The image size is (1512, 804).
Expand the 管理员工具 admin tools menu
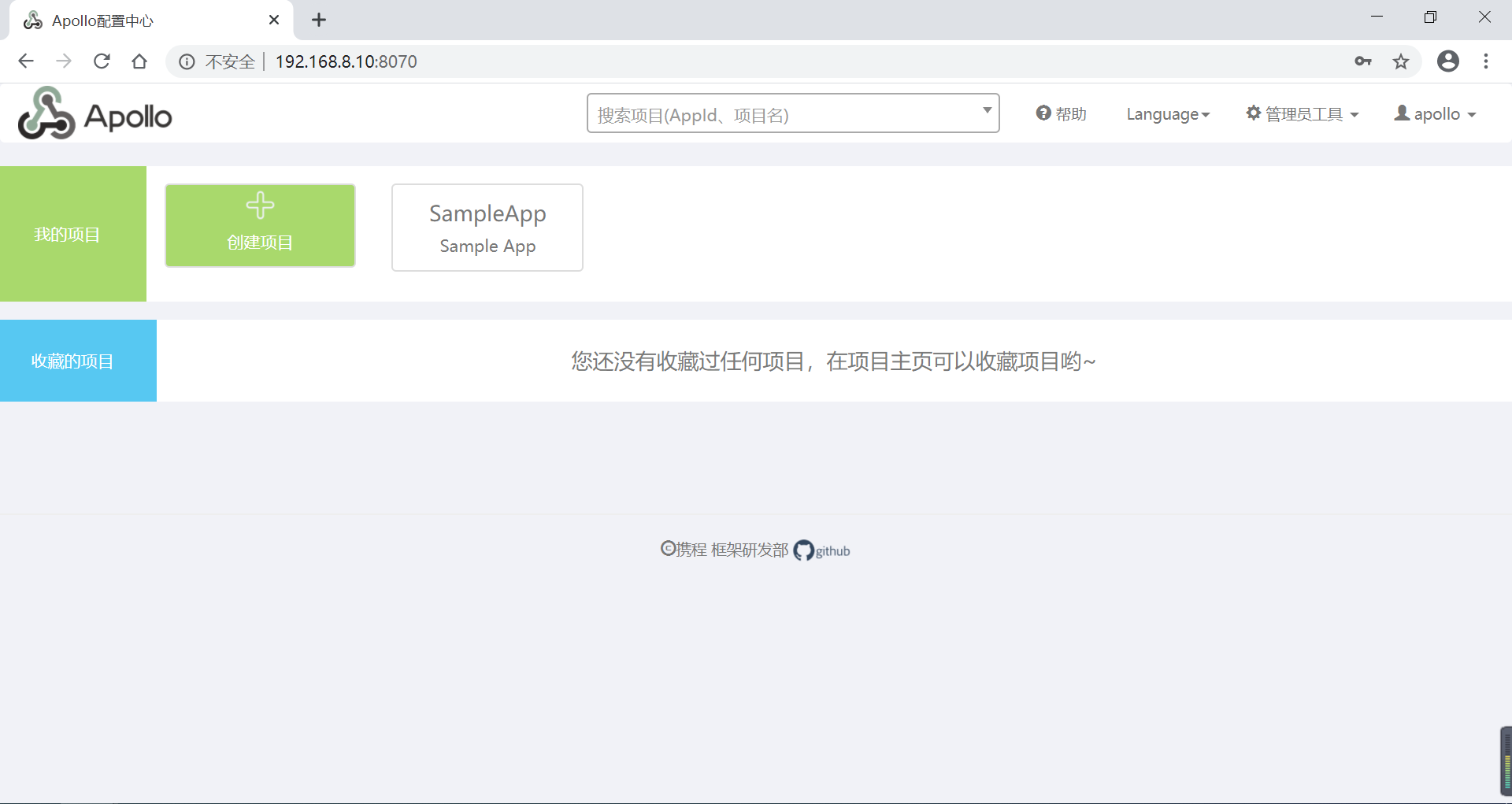coord(1303,113)
